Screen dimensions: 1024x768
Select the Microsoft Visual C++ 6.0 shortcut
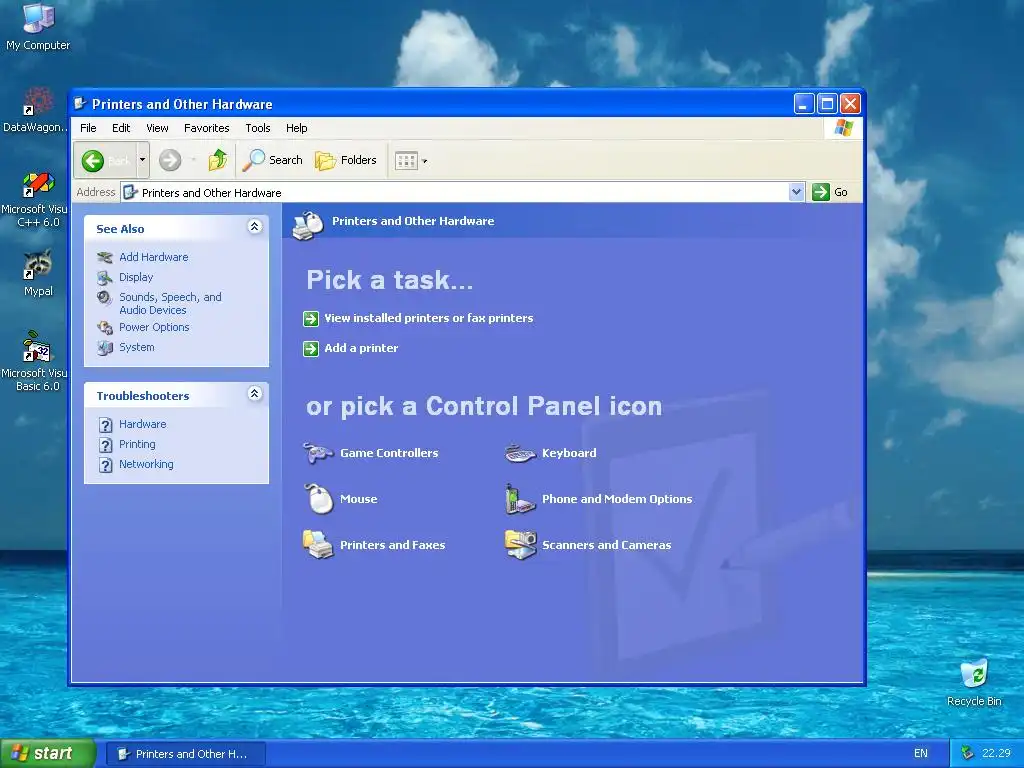35,200
